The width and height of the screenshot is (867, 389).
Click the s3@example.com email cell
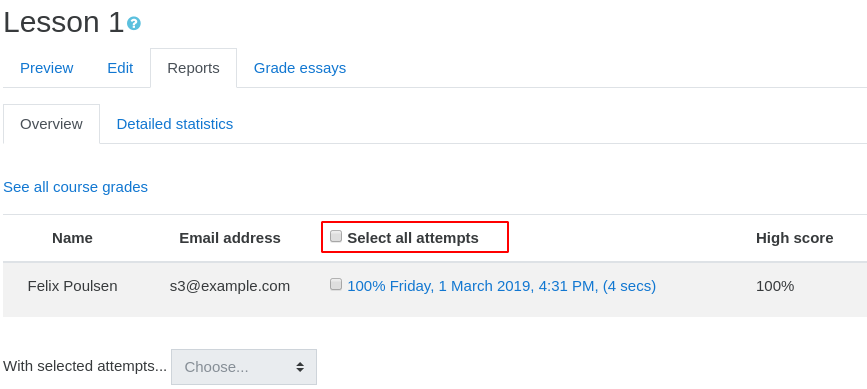coord(230,286)
